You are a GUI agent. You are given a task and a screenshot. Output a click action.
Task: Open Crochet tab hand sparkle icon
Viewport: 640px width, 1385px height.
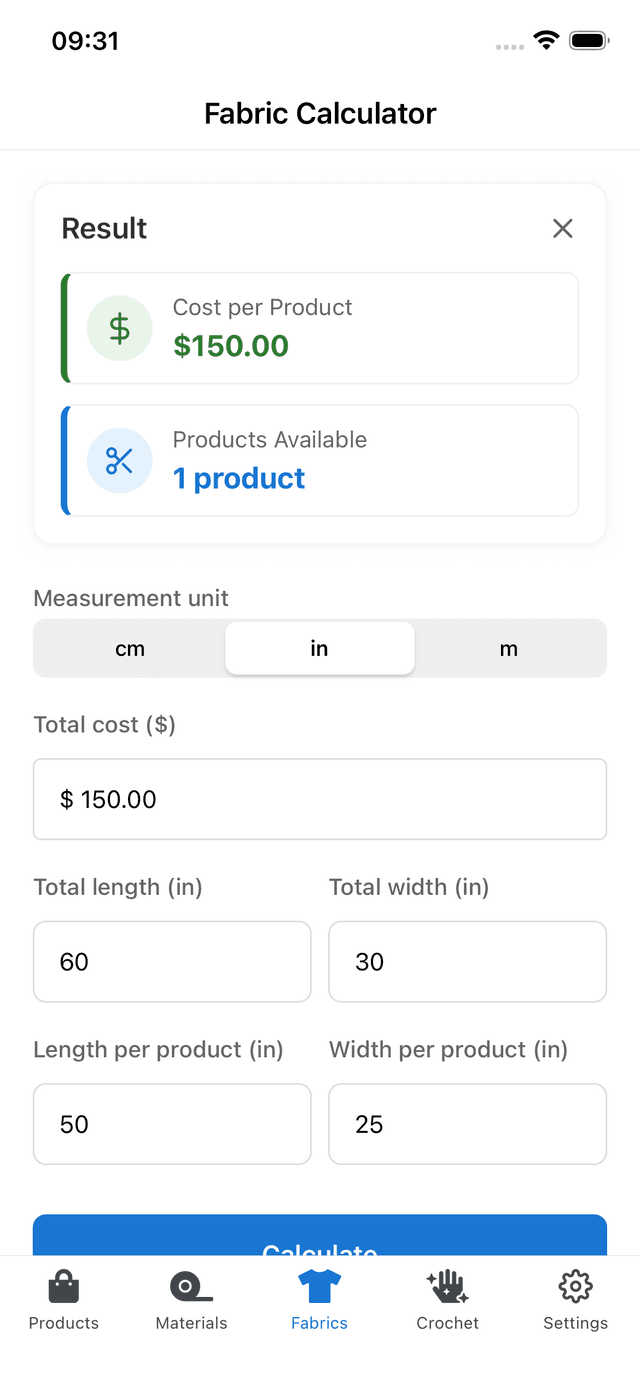[447, 1286]
